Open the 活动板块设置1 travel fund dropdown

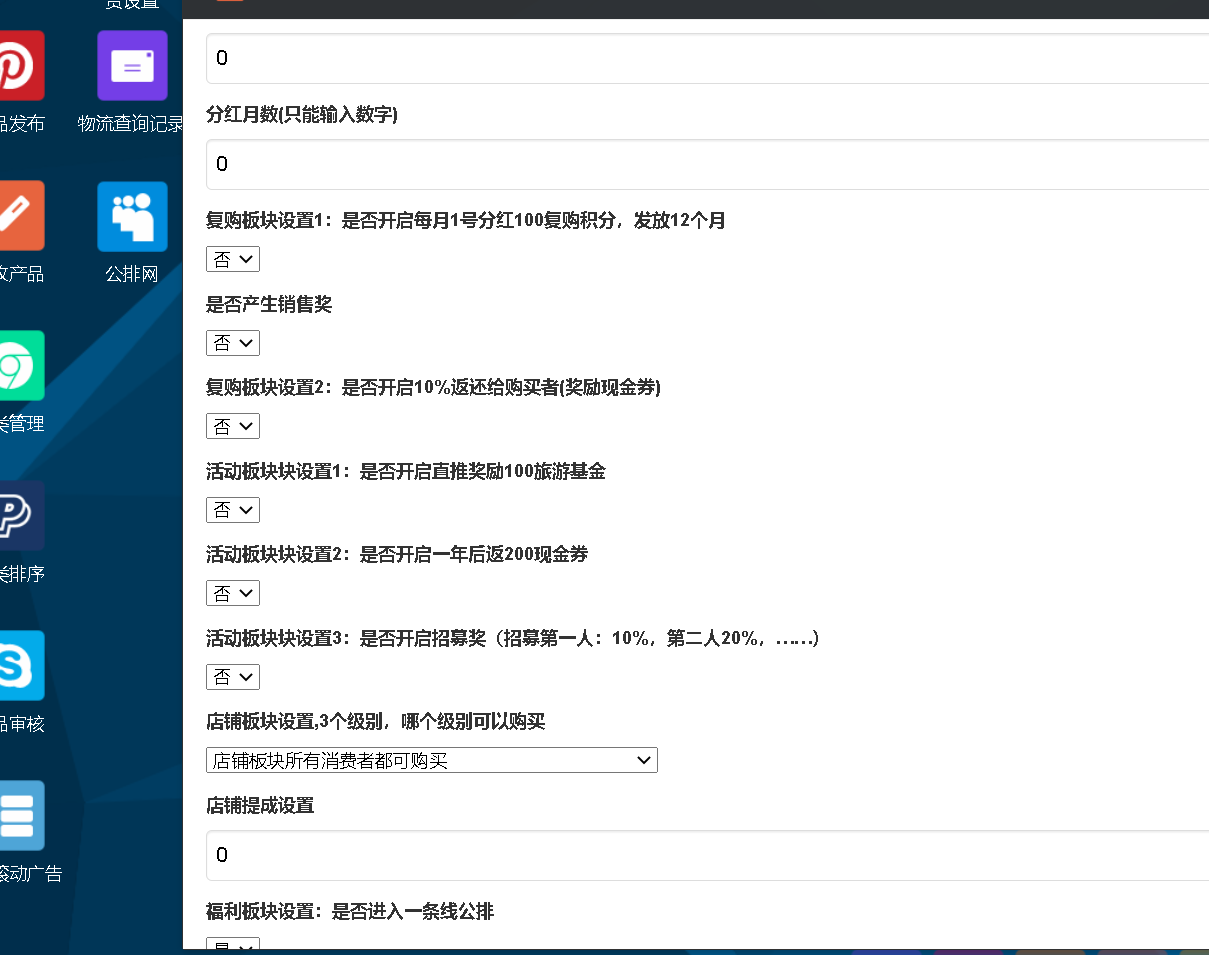233,510
